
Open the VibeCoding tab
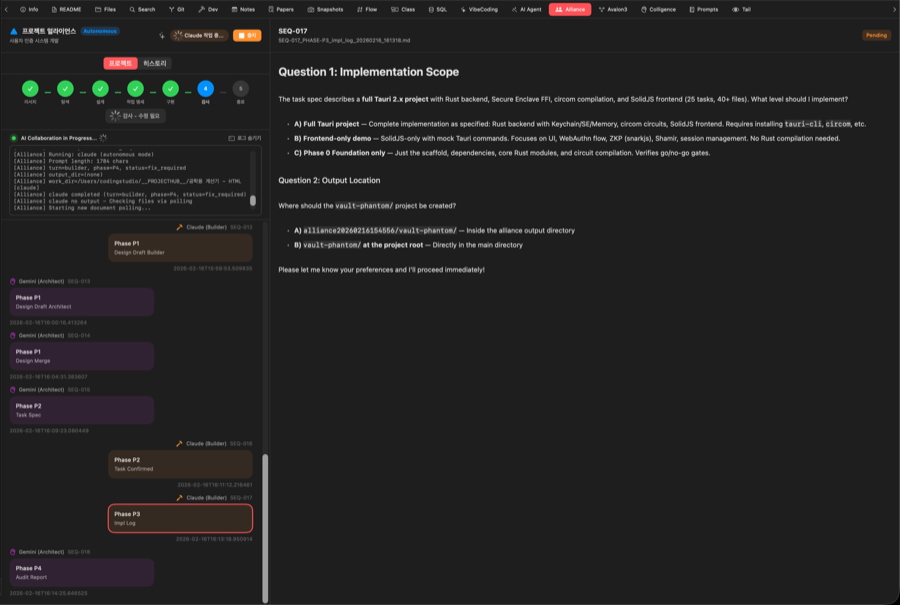(481, 9)
